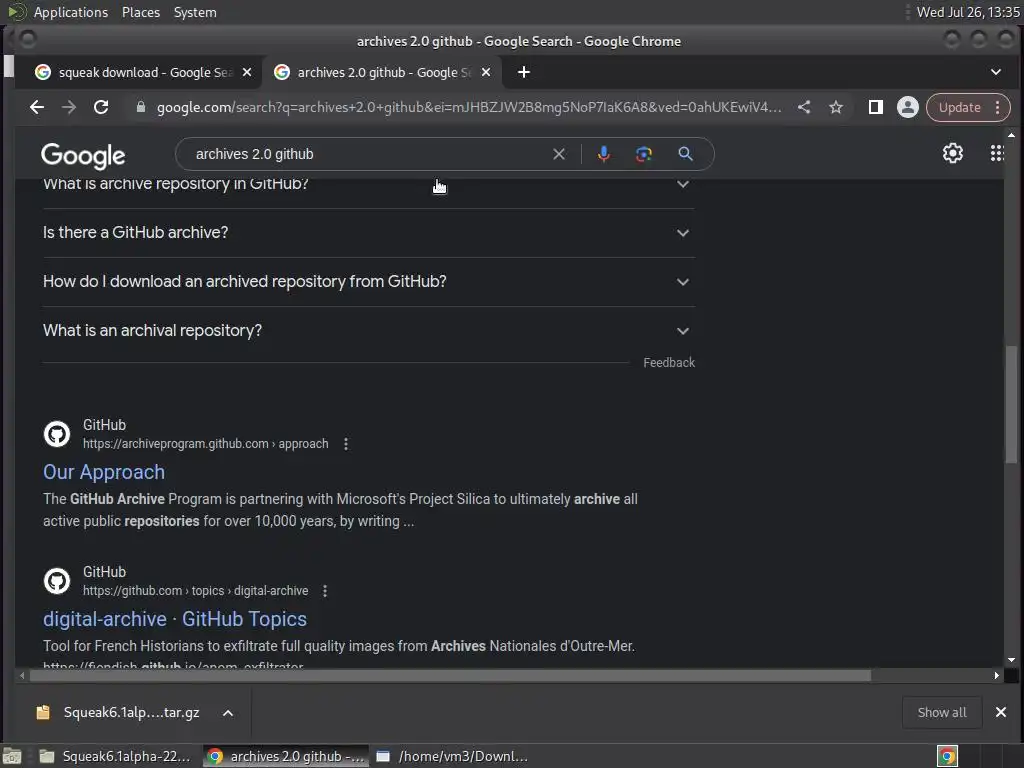Image resolution: width=1024 pixels, height=768 pixels.
Task: Share this page
Action: pos(804,107)
